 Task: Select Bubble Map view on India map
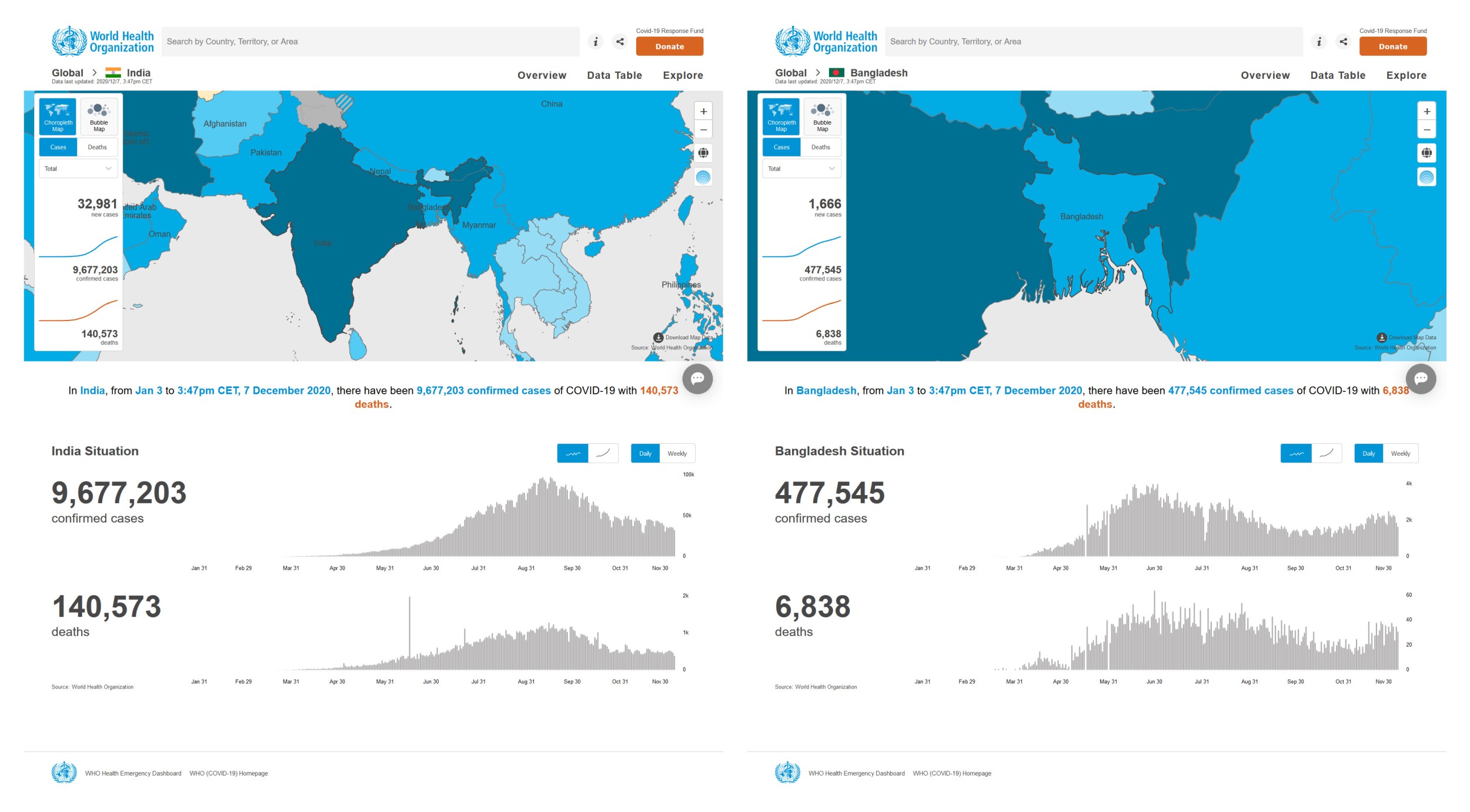click(99, 116)
